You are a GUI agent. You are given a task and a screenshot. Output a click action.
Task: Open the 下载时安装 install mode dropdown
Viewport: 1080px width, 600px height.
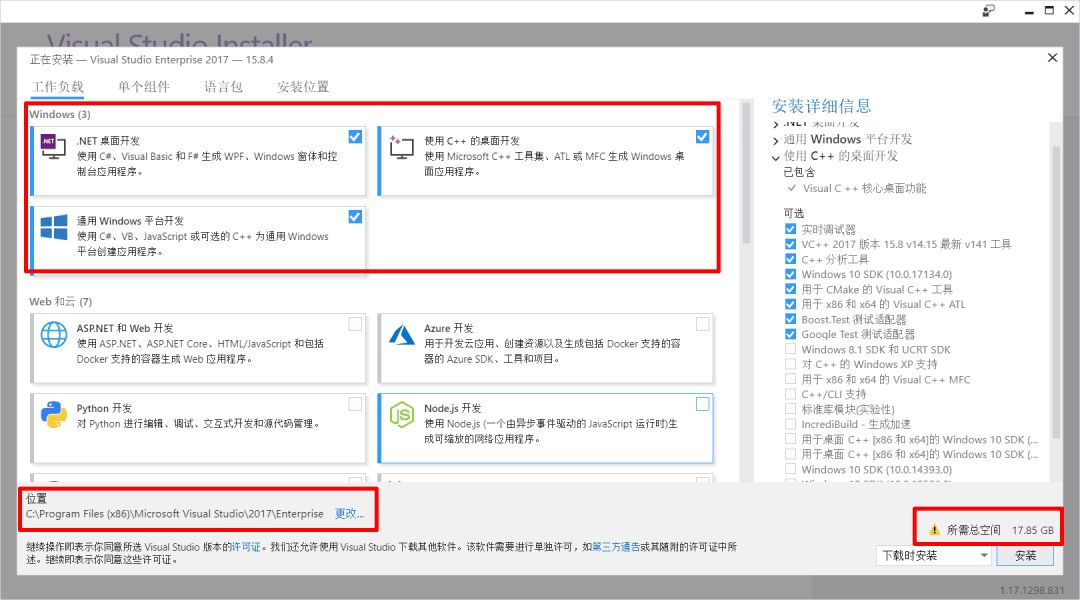935,555
